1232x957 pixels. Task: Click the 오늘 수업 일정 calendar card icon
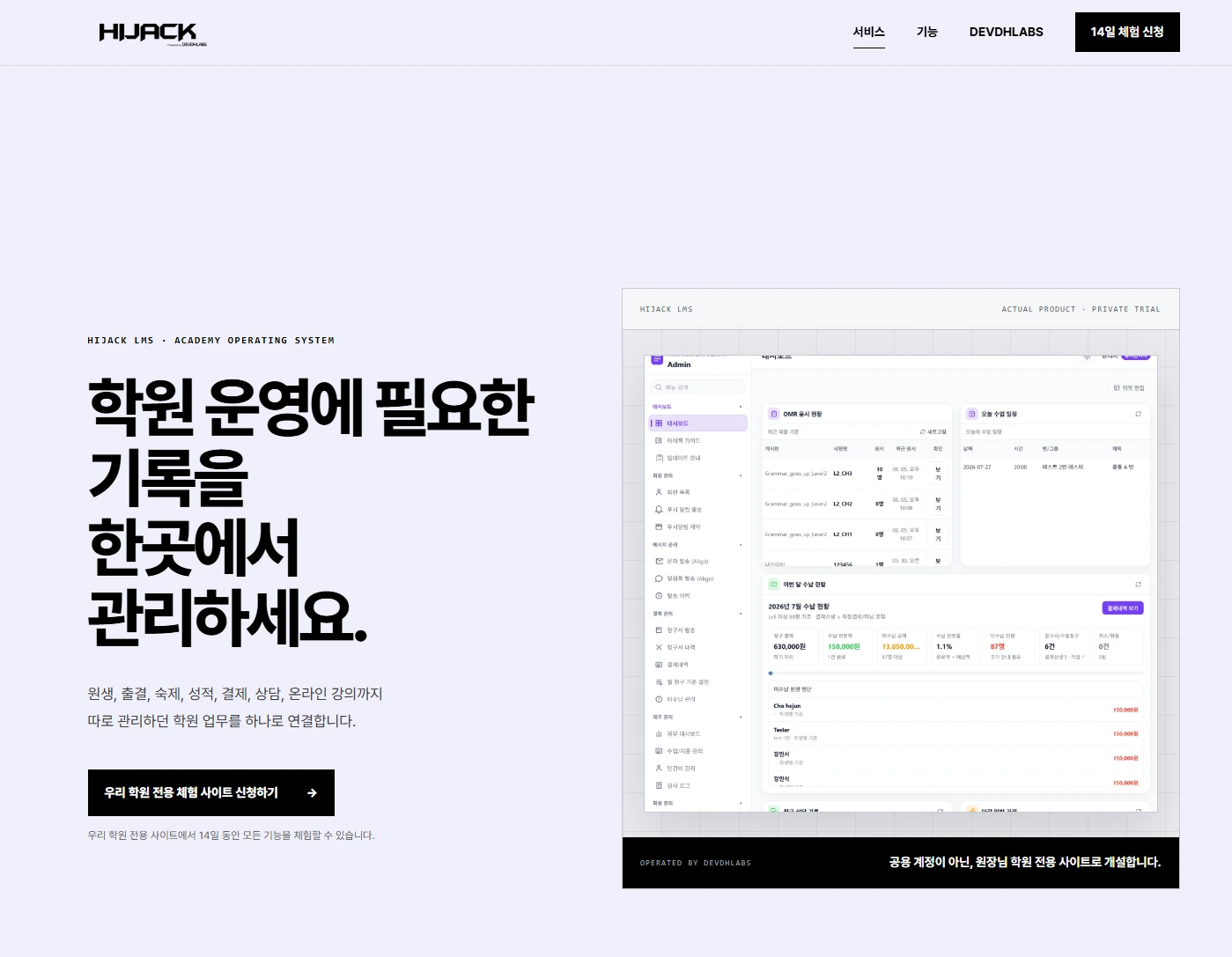[972, 414]
